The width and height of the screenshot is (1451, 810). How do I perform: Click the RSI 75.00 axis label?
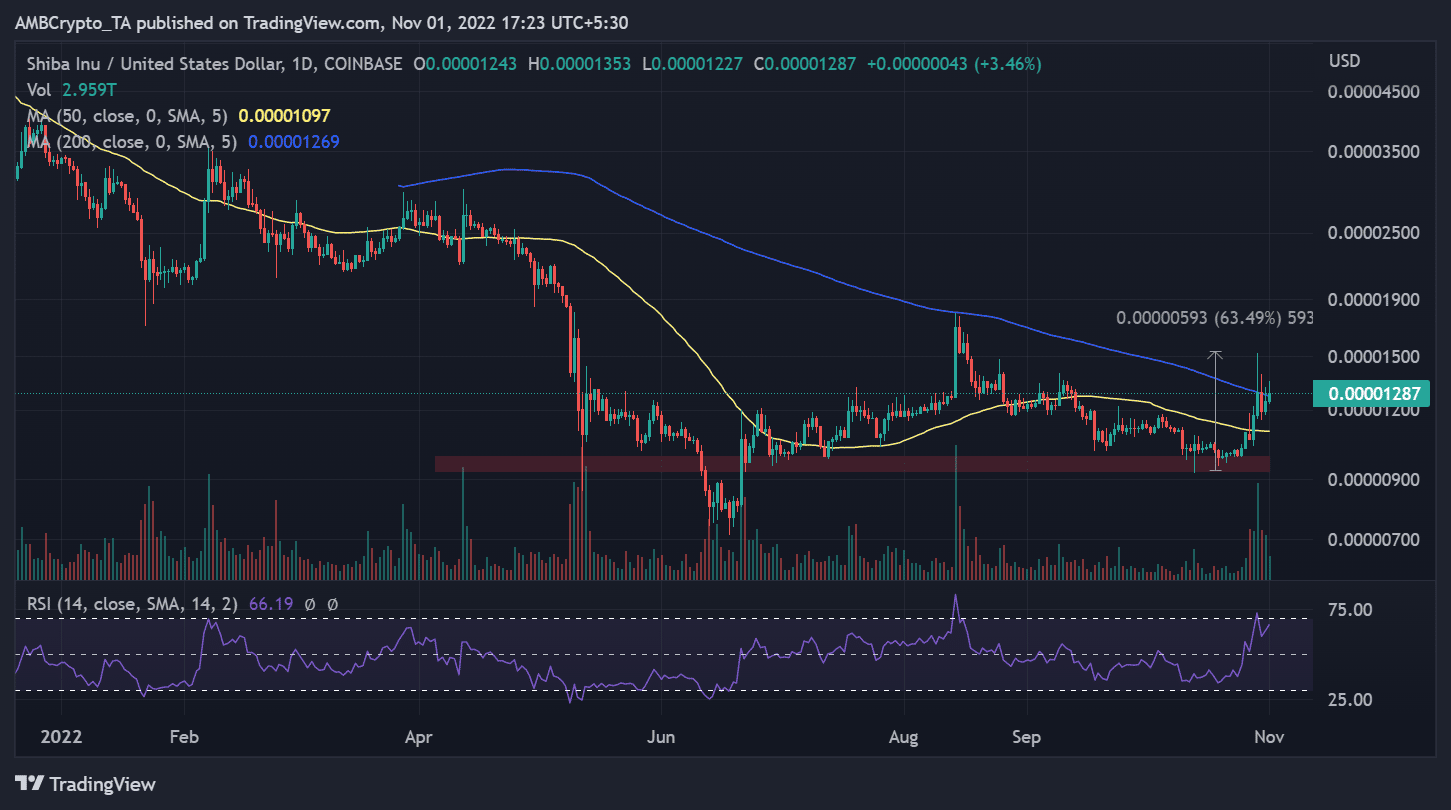1348,610
